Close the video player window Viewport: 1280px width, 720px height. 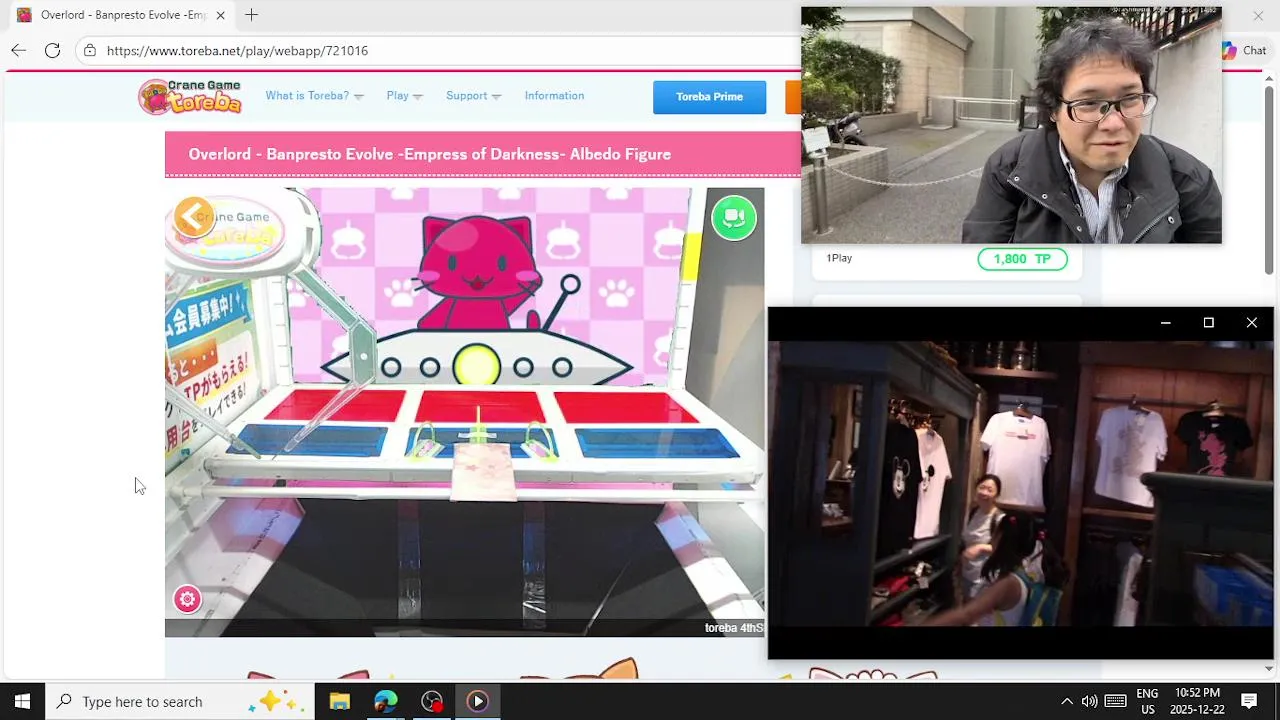pos(1252,323)
